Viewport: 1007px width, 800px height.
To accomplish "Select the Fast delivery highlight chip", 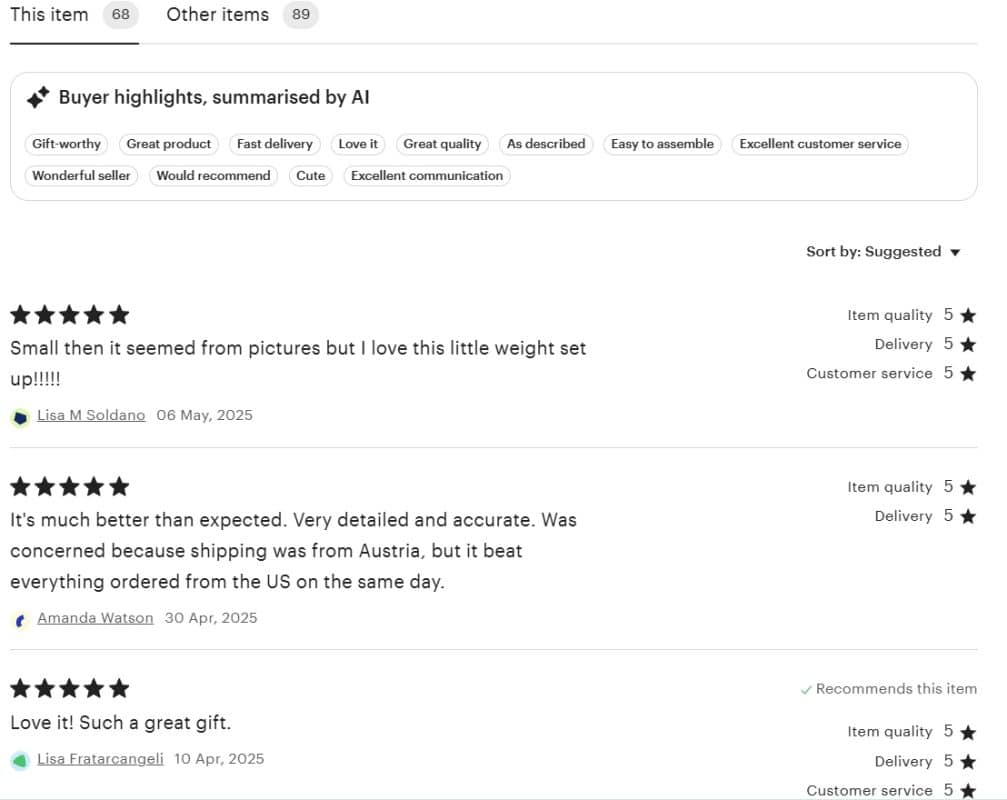I will coord(274,144).
